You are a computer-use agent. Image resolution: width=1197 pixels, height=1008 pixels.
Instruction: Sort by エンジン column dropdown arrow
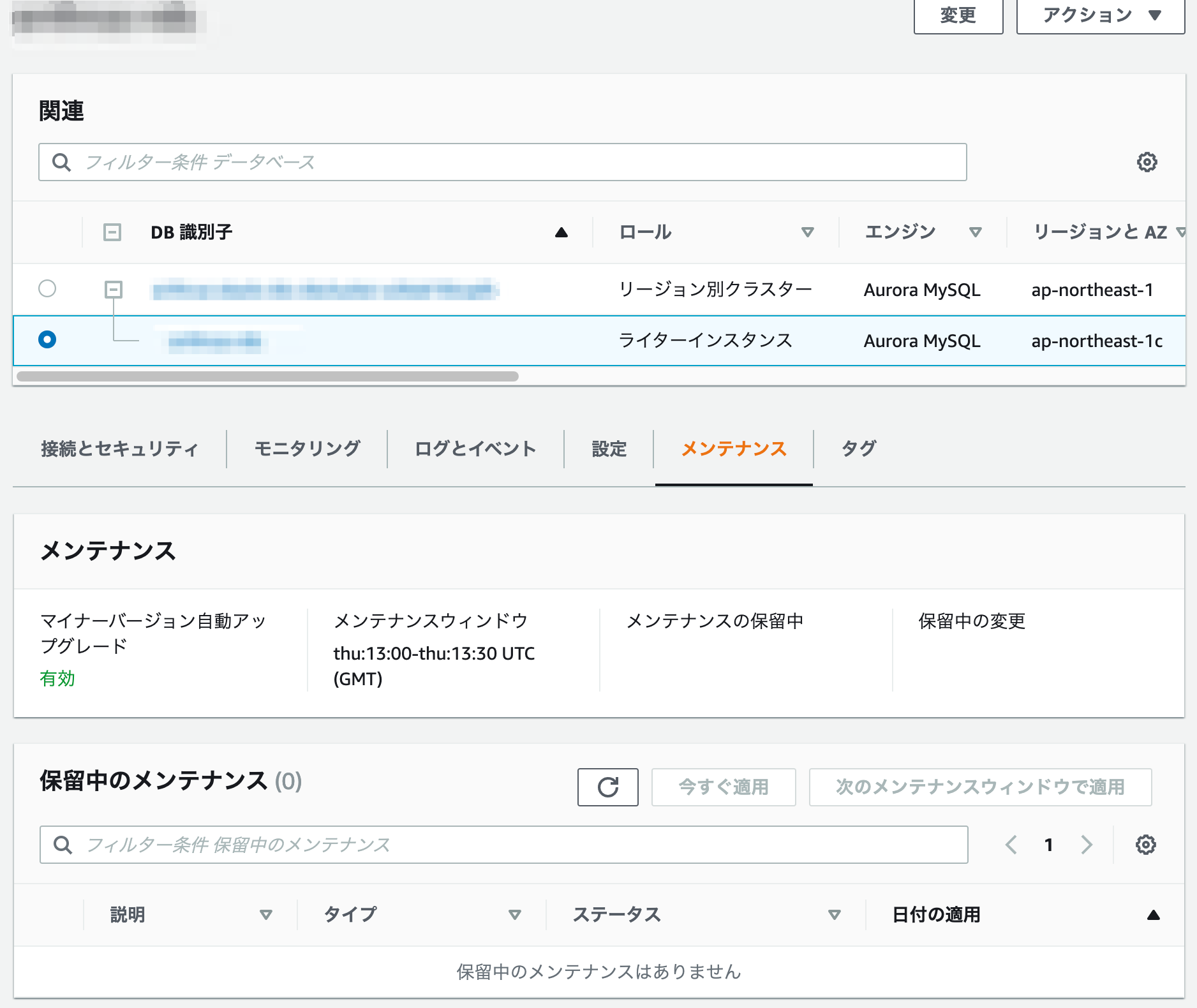(x=975, y=232)
